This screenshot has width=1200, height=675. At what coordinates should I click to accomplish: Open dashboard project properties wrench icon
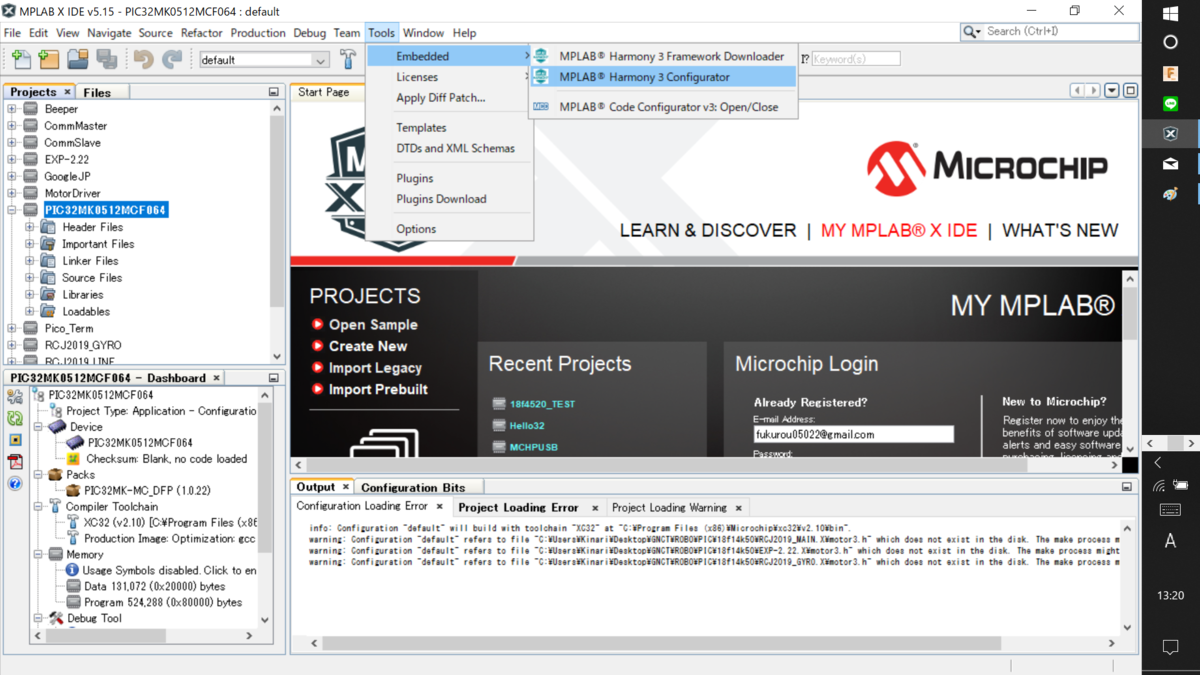[15, 397]
